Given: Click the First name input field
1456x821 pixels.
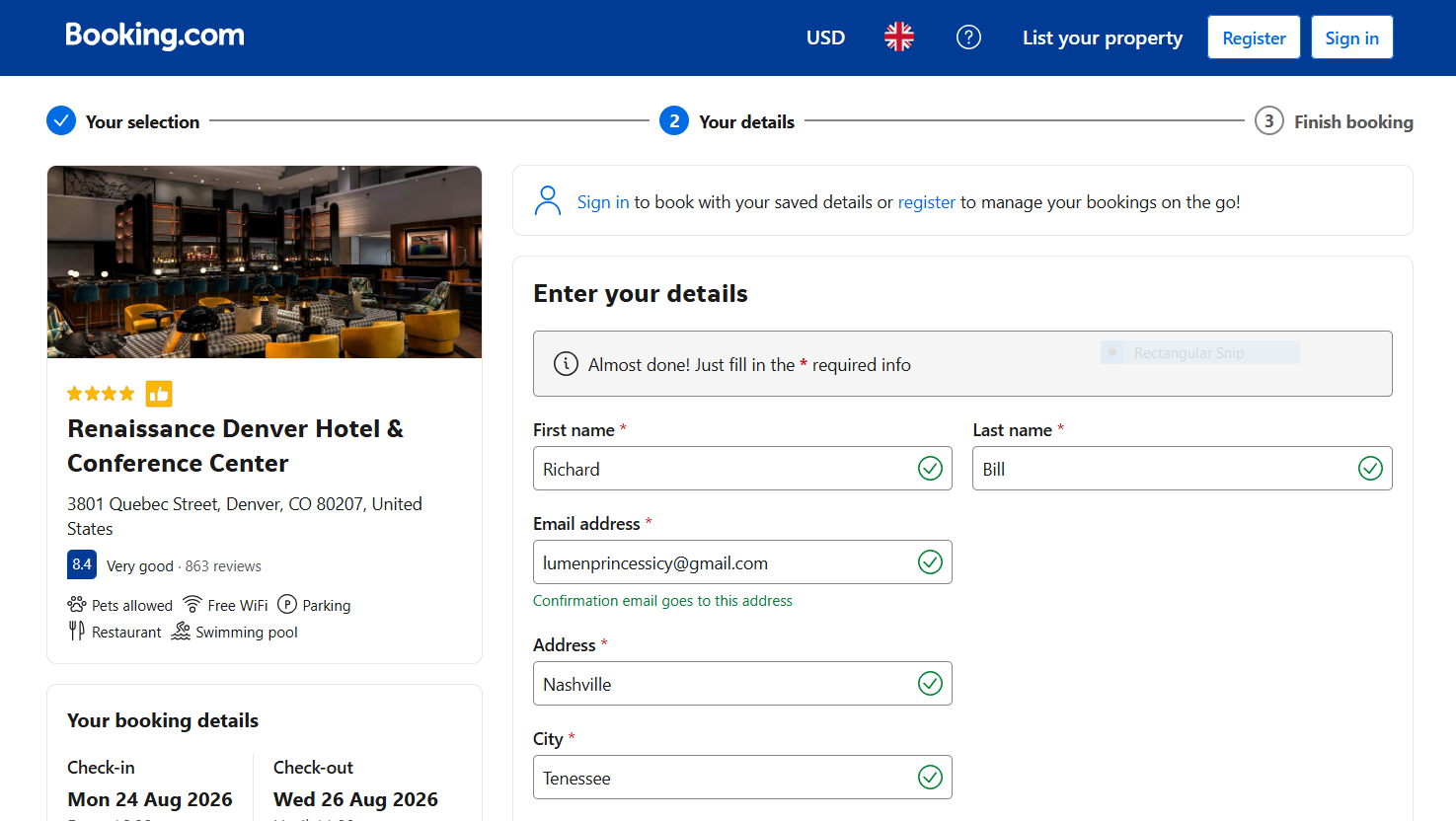Looking at the screenshot, I should (742, 469).
